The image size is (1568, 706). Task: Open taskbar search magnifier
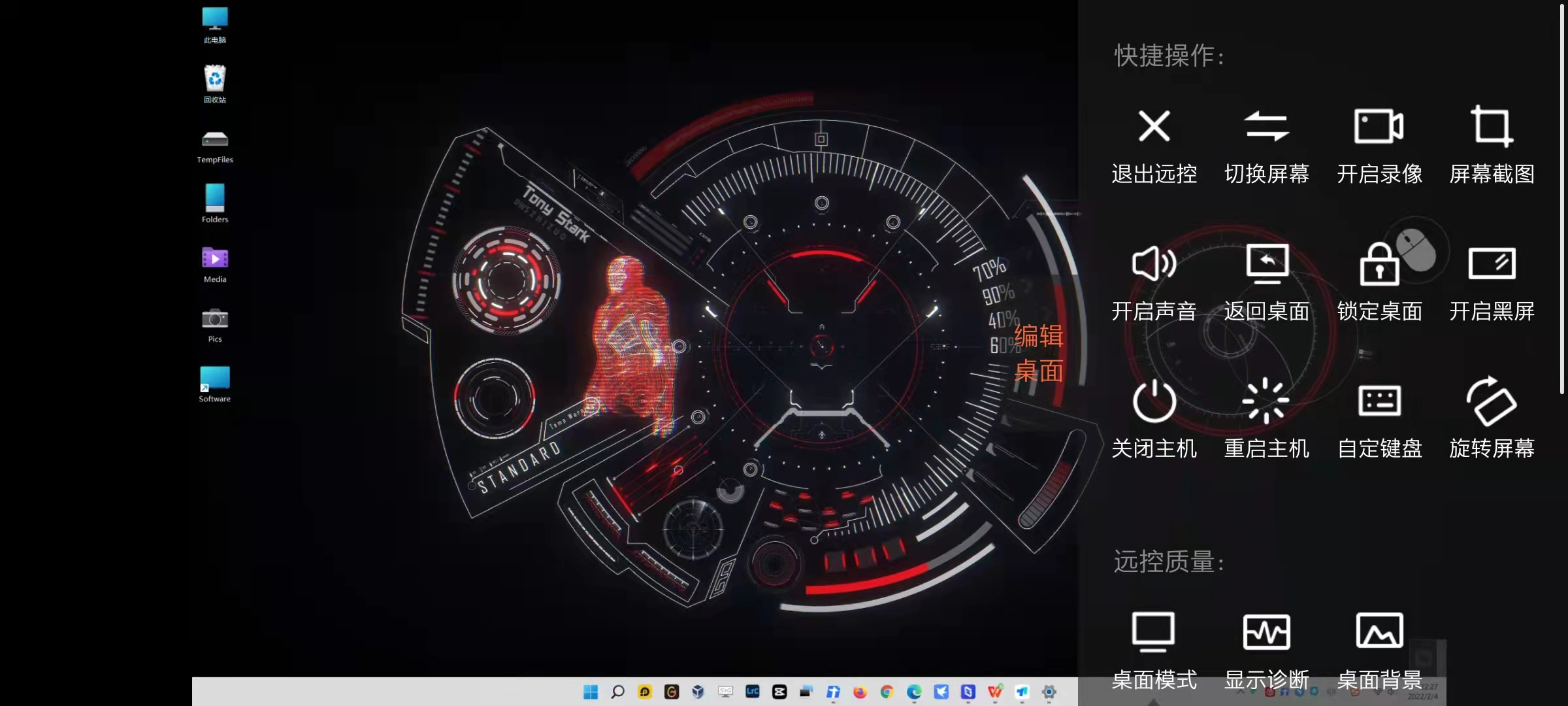[x=617, y=692]
